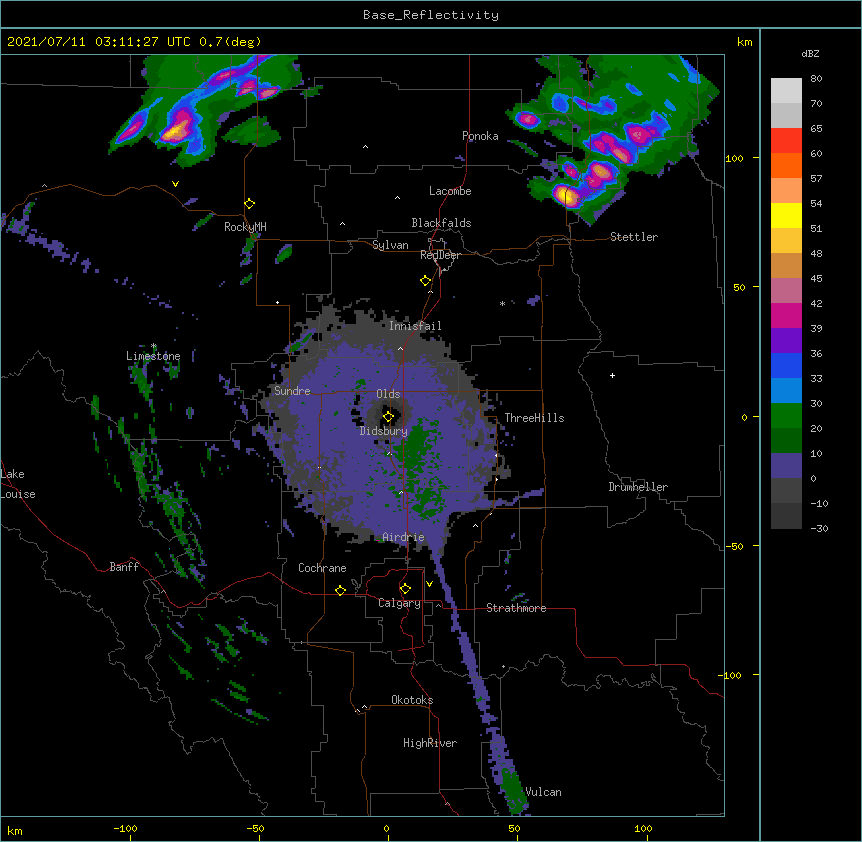862x842 pixels.
Task: Click the yellow diamond marker above Calgary label
Action: coord(405,588)
